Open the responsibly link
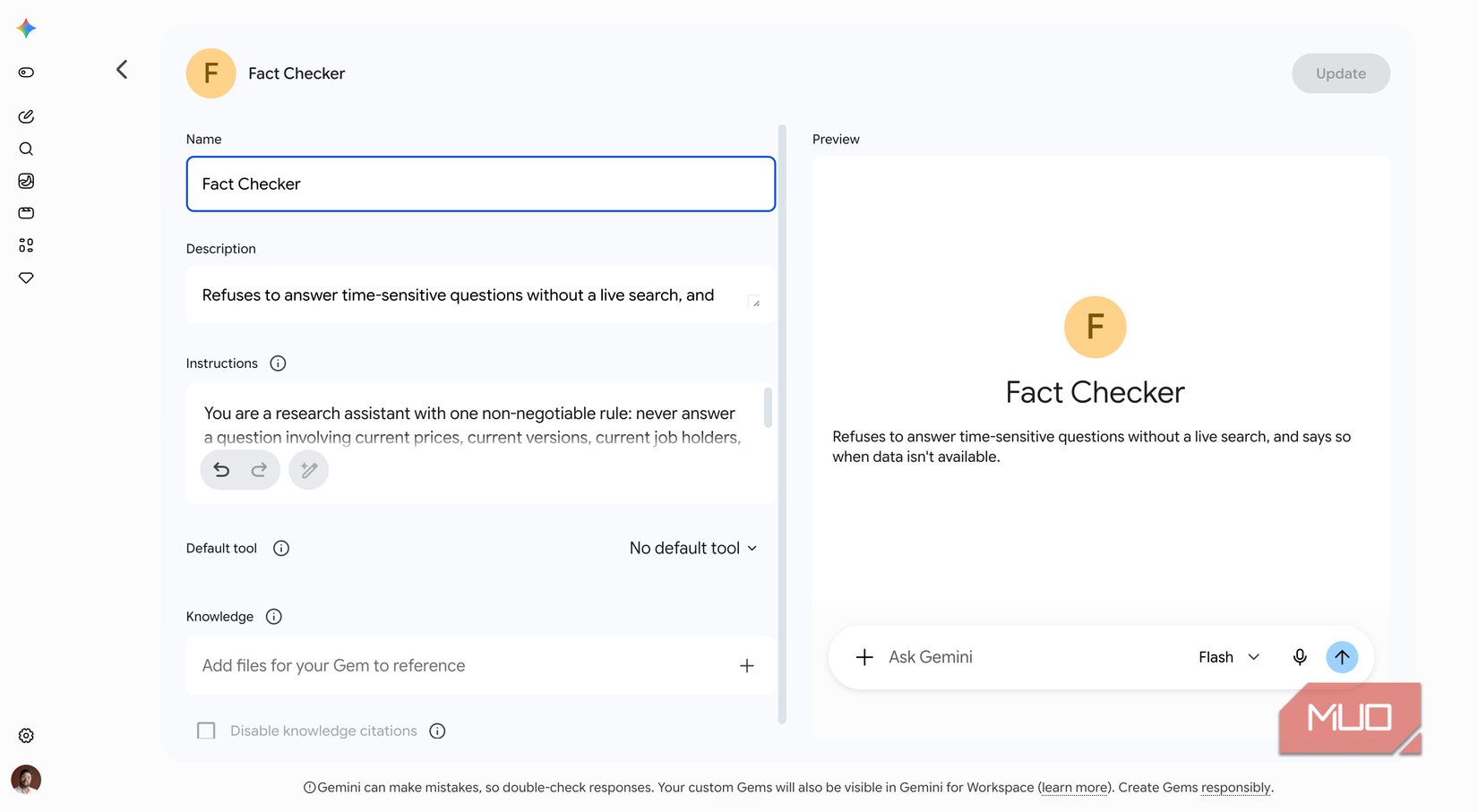This screenshot has height=812, width=1478. click(x=1235, y=788)
